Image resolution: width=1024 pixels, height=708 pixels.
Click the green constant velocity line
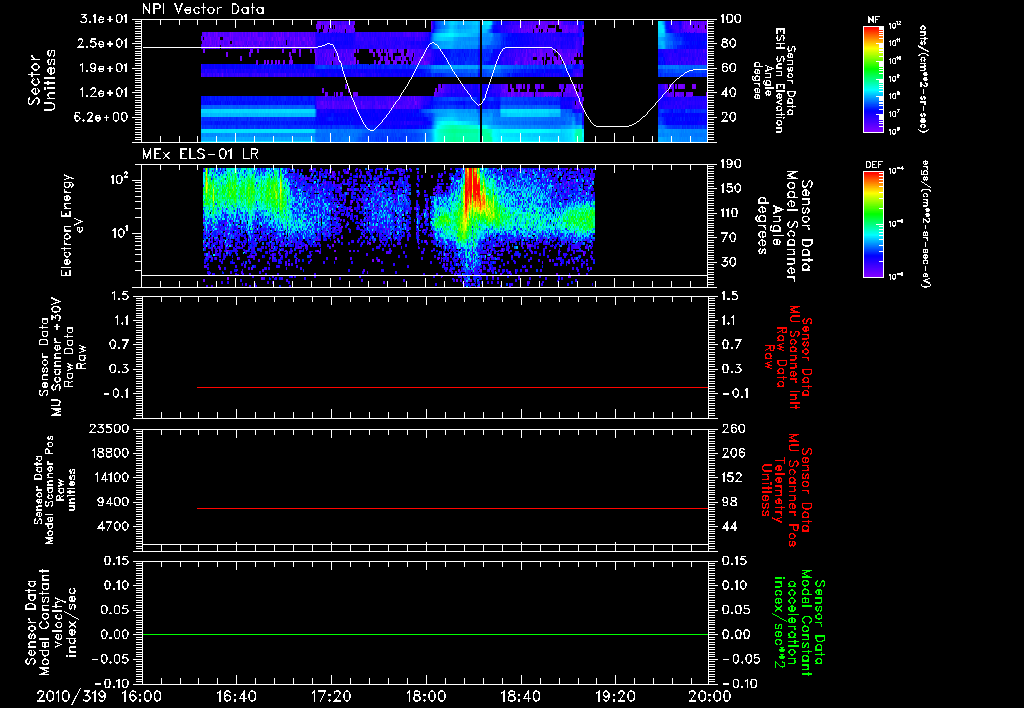(x=424, y=634)
